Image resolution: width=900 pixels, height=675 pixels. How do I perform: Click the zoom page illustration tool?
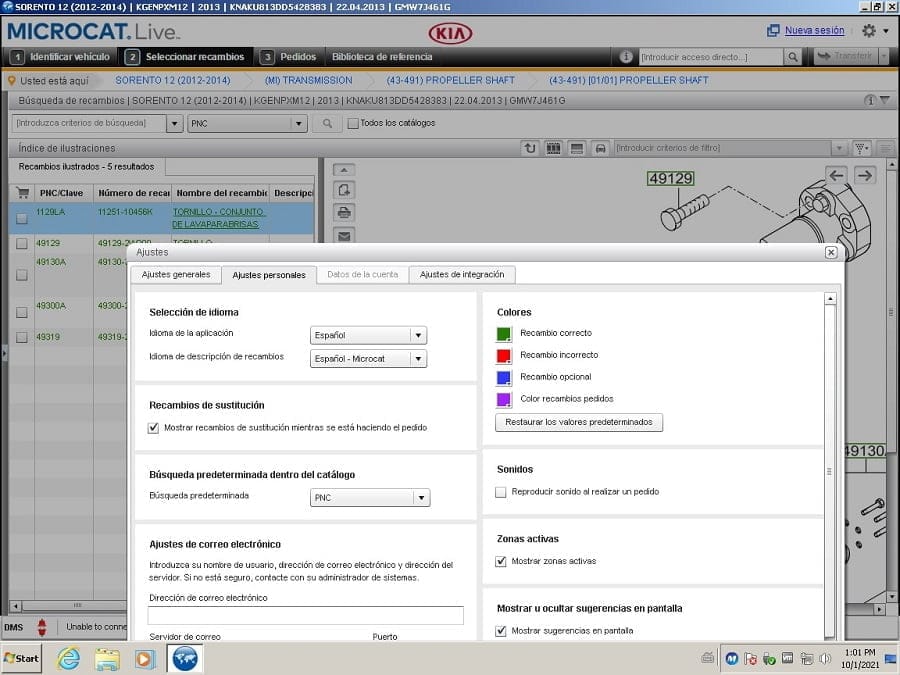(344, 190)
